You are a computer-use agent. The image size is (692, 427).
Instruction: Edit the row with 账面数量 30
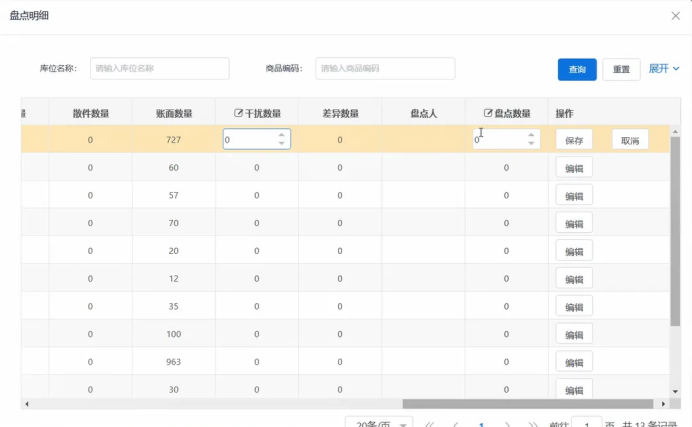pos(574,389)
